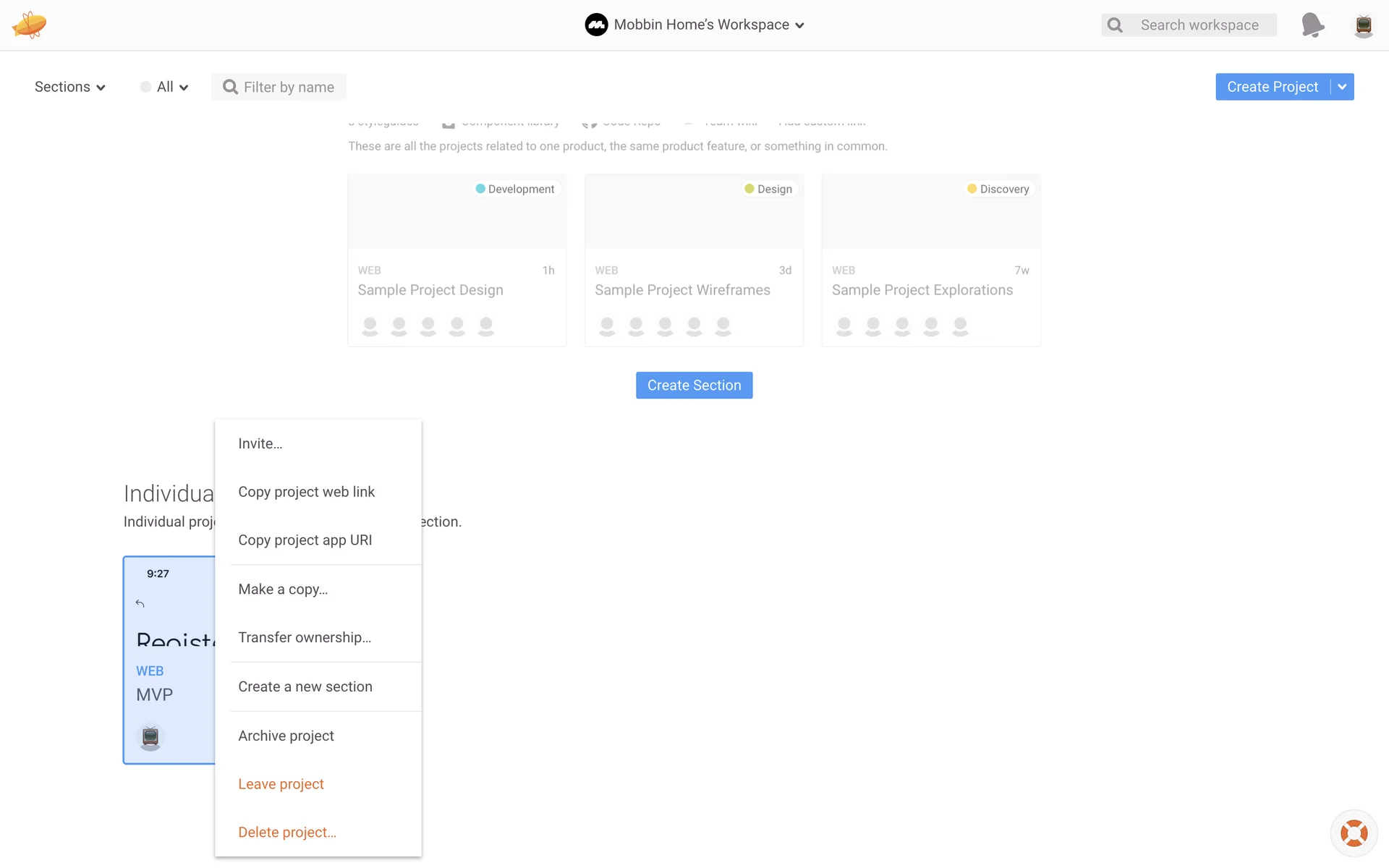1389x868 pixels.
Task: Open the notifications bell
Action: (1312, 25)
